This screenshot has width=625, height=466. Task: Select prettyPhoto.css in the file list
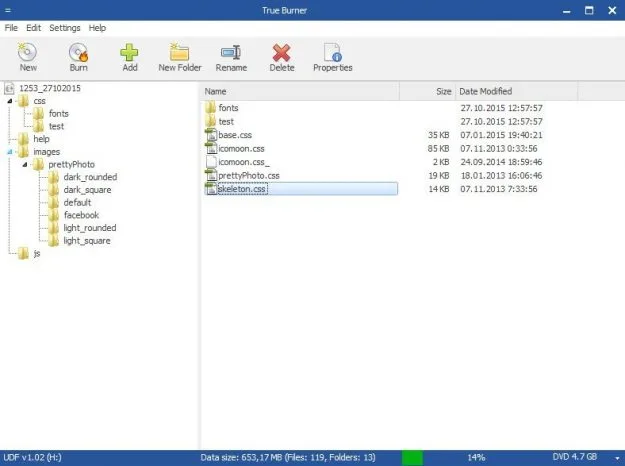(249, 176)
